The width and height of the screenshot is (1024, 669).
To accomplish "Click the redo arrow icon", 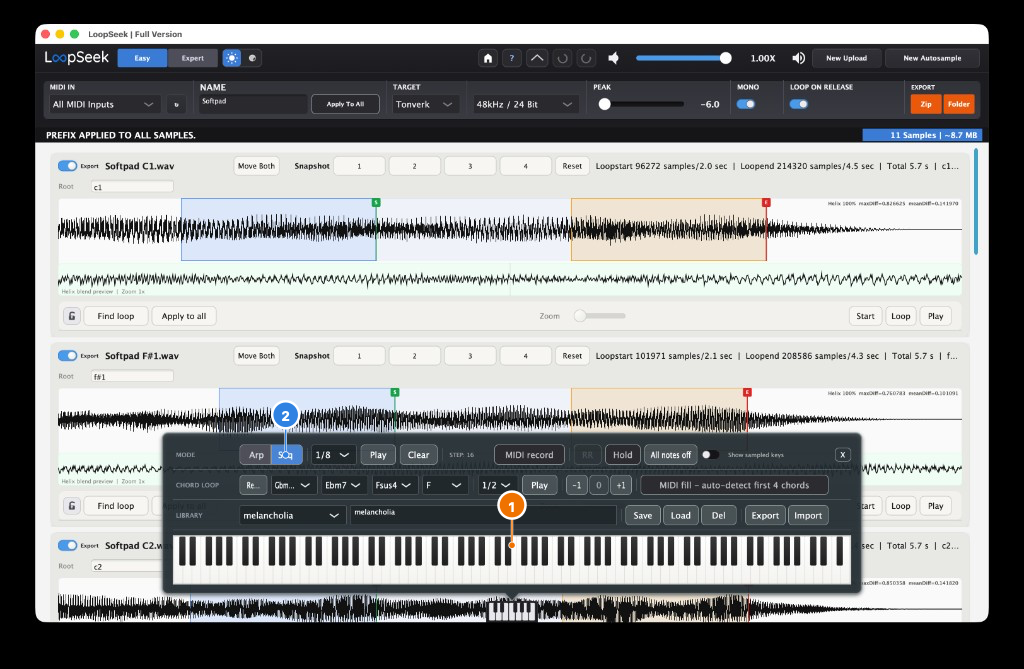I will click(x=586, y=58).
